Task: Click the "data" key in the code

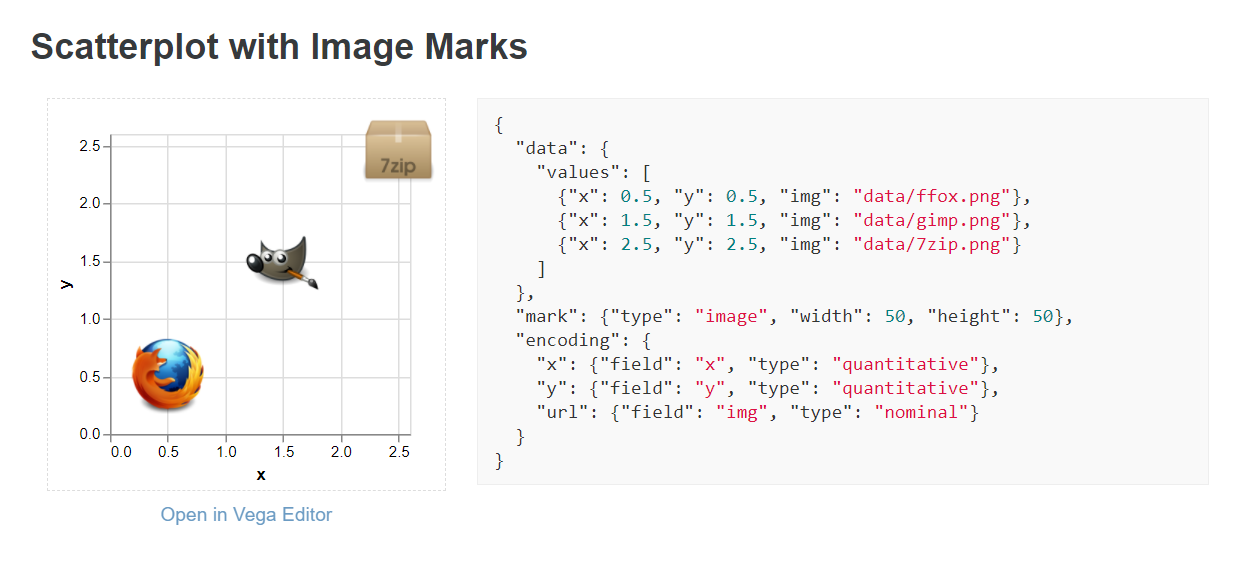Action: (x=545, y=148)
